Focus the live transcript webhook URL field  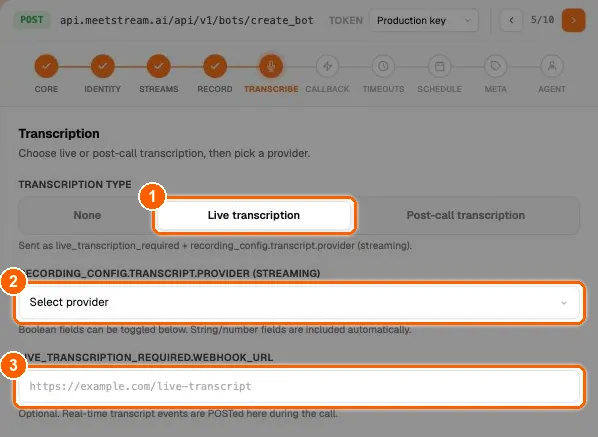click(299, 386)
